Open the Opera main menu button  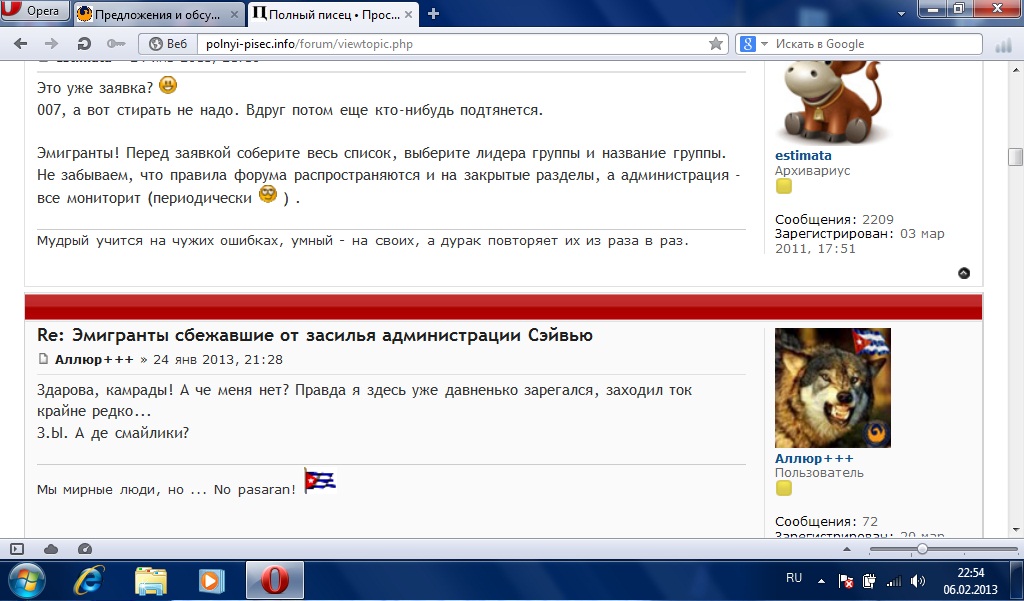pos(34,10)
